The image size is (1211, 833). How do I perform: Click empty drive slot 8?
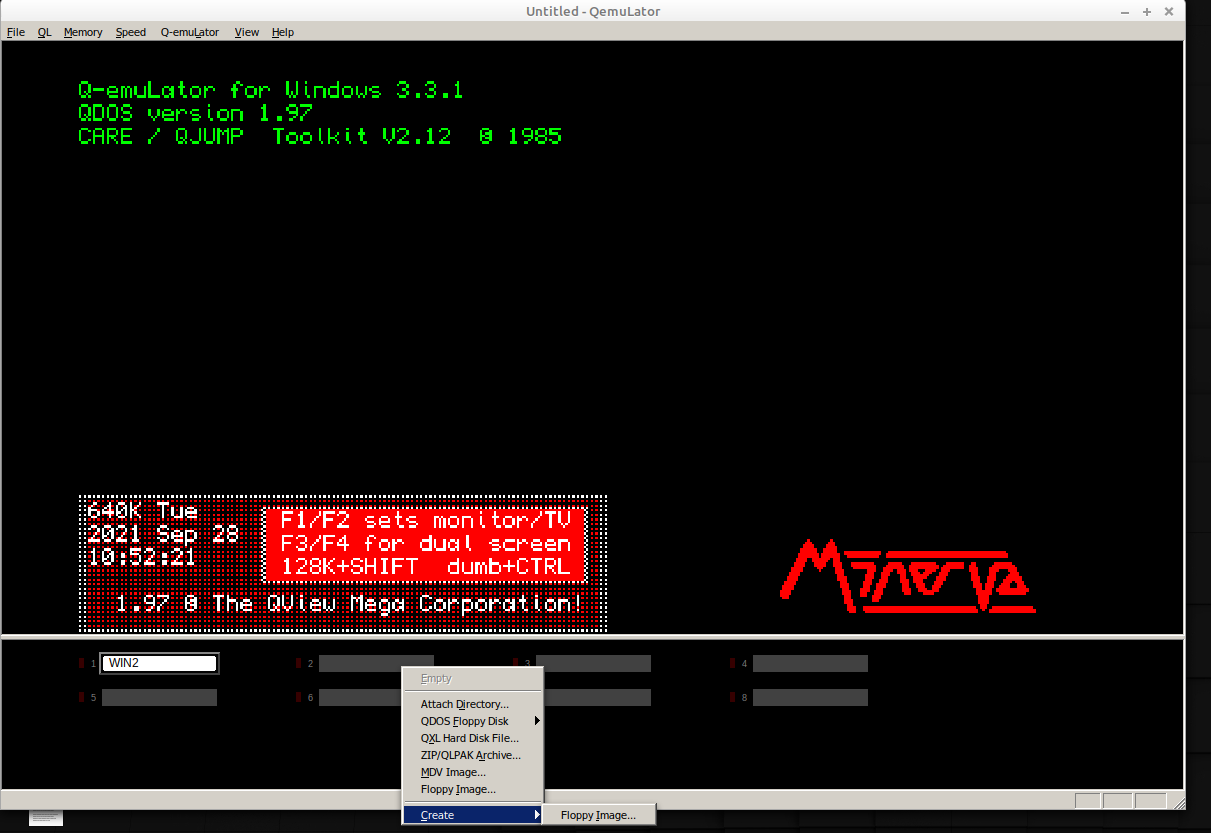point(810,697)
